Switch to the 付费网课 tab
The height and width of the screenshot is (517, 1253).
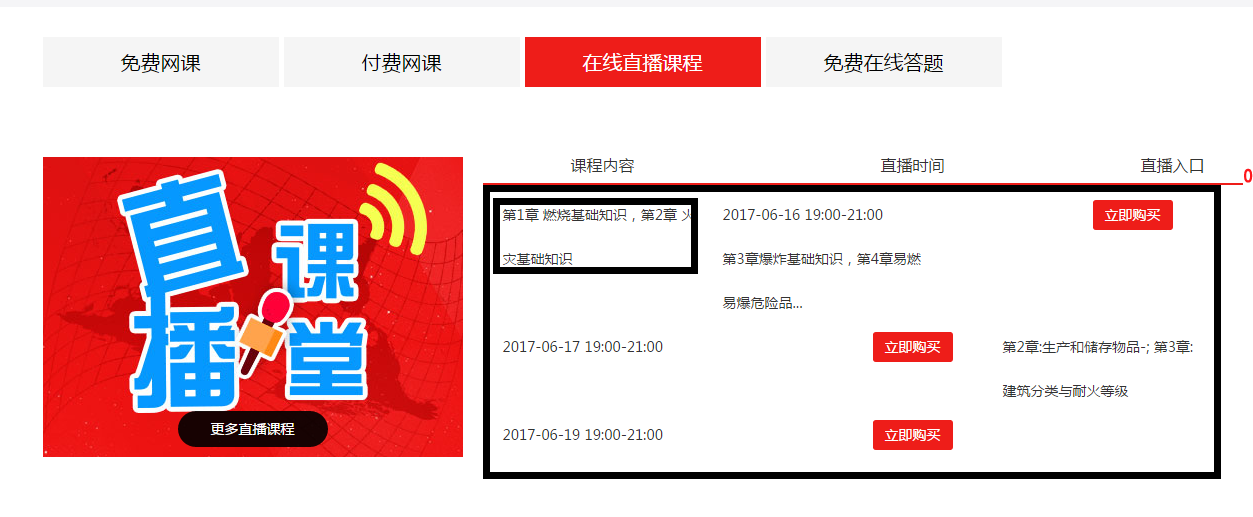(402, 62)
